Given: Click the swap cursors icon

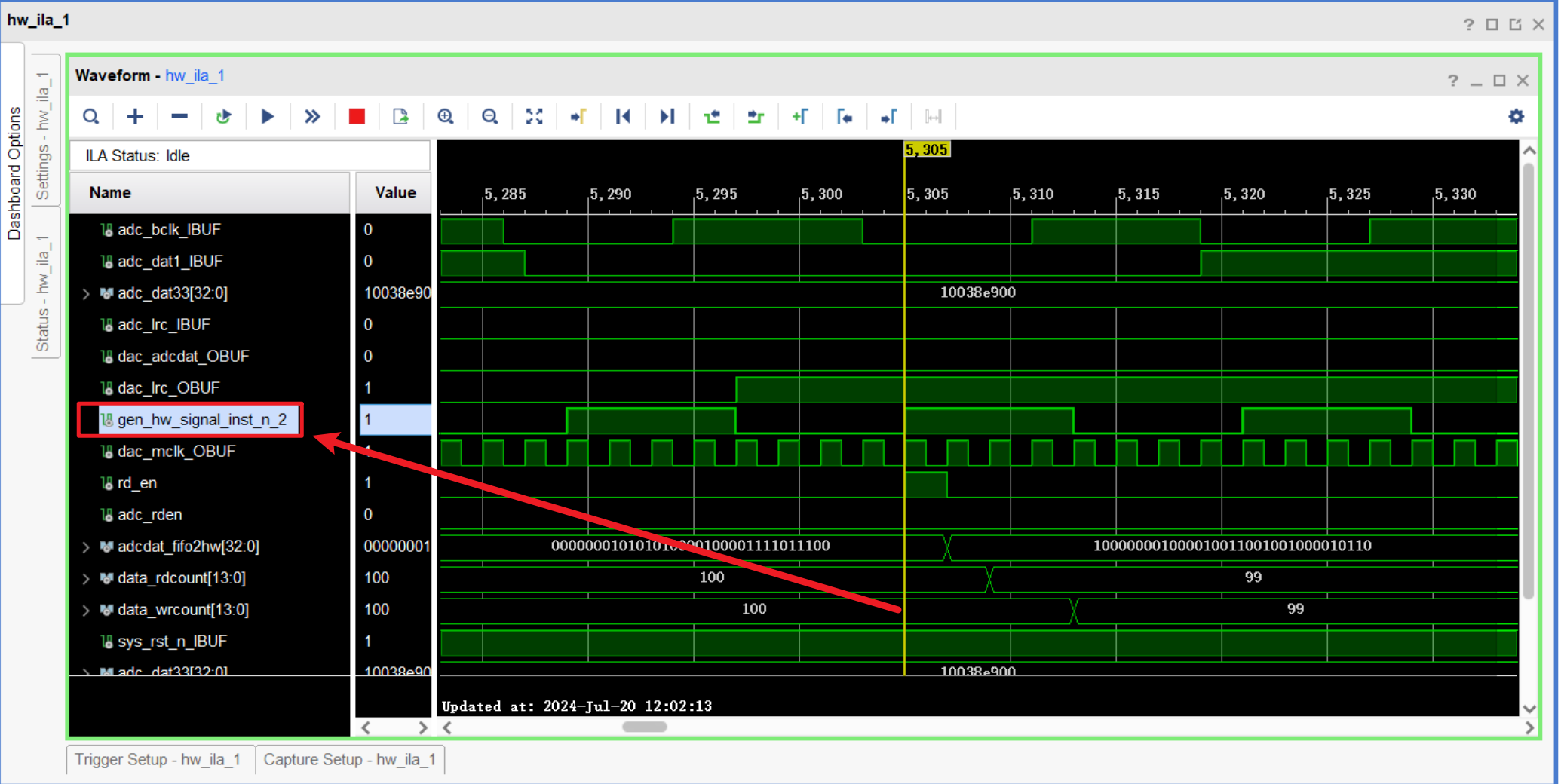Looking at the screenshot, I should 934,117.
